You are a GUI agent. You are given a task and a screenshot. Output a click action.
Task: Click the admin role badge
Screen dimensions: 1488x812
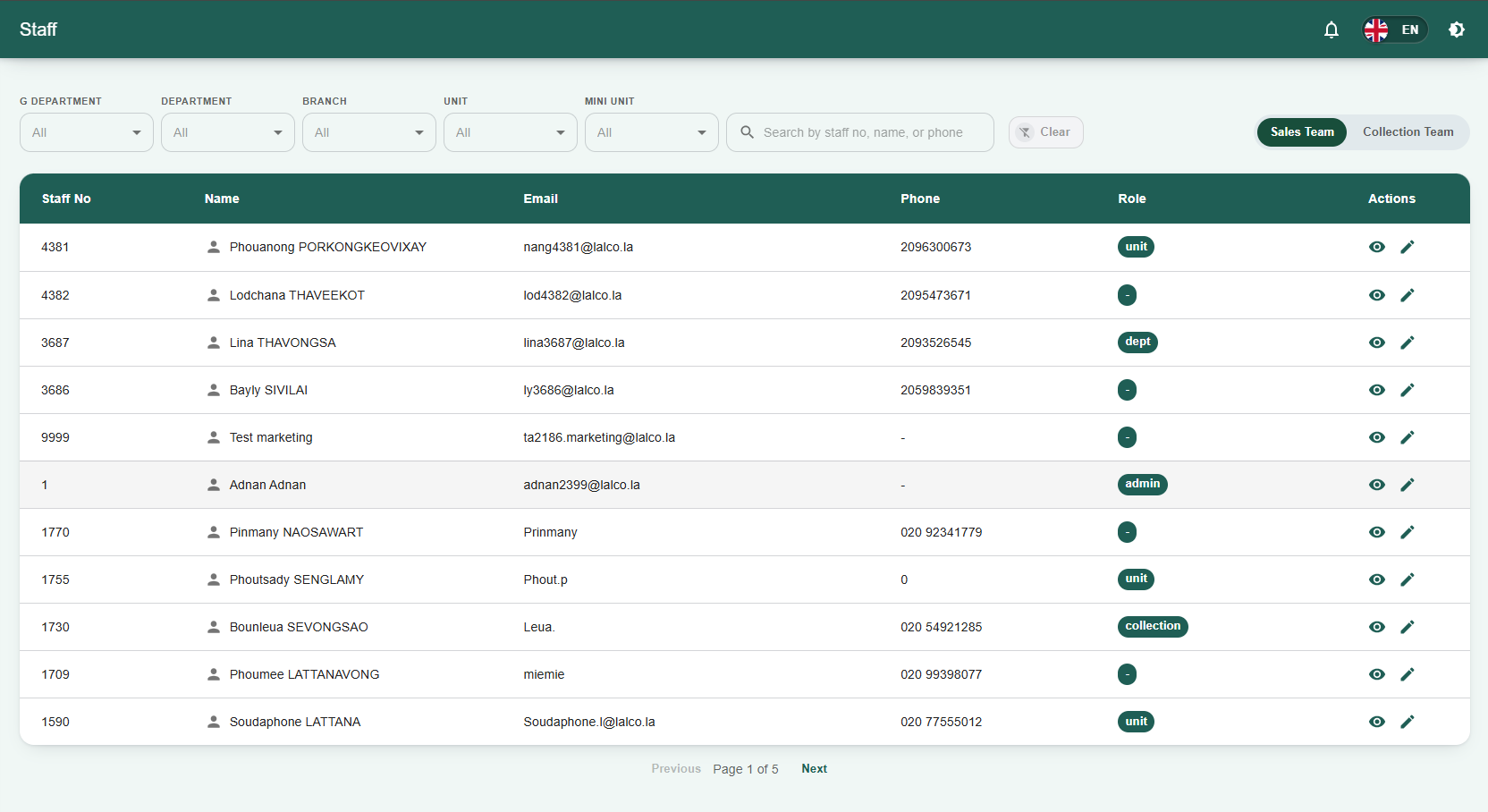pyautogui.click(x=1143, y=484)
